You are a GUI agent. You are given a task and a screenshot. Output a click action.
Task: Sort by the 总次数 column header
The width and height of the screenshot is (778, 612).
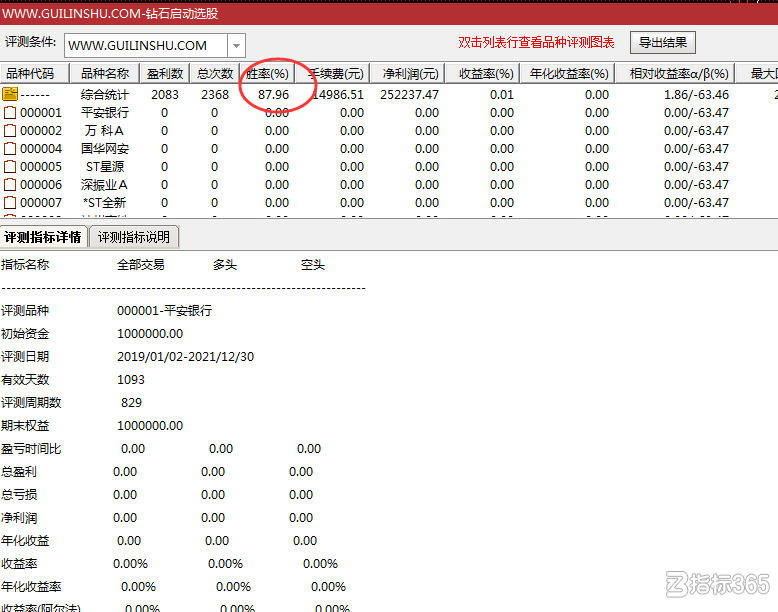tap(215, 74)
